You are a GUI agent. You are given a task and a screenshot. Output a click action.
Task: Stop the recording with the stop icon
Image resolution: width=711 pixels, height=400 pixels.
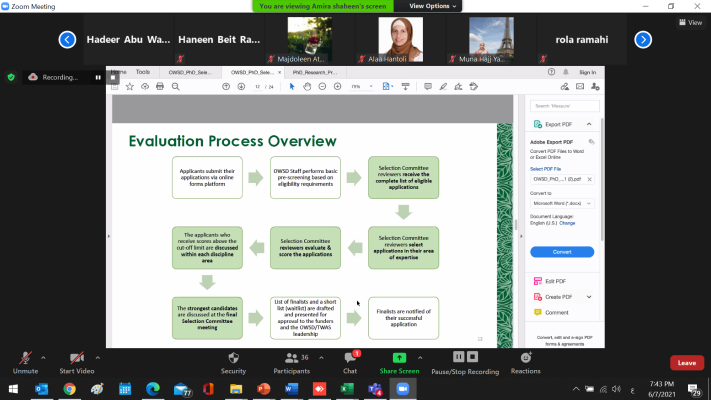tap(474, 356)
